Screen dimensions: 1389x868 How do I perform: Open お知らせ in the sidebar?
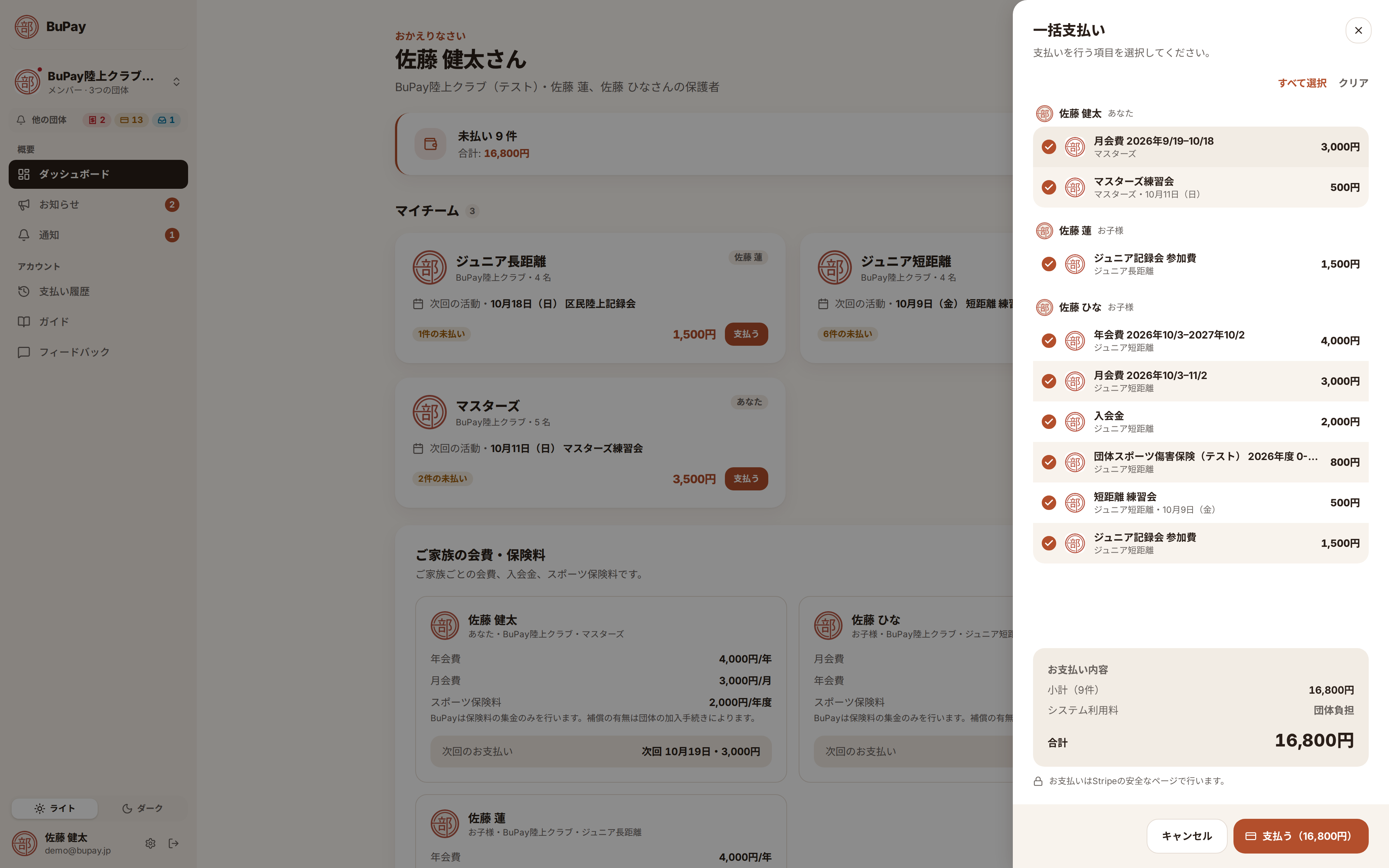[x=98, y=204]
